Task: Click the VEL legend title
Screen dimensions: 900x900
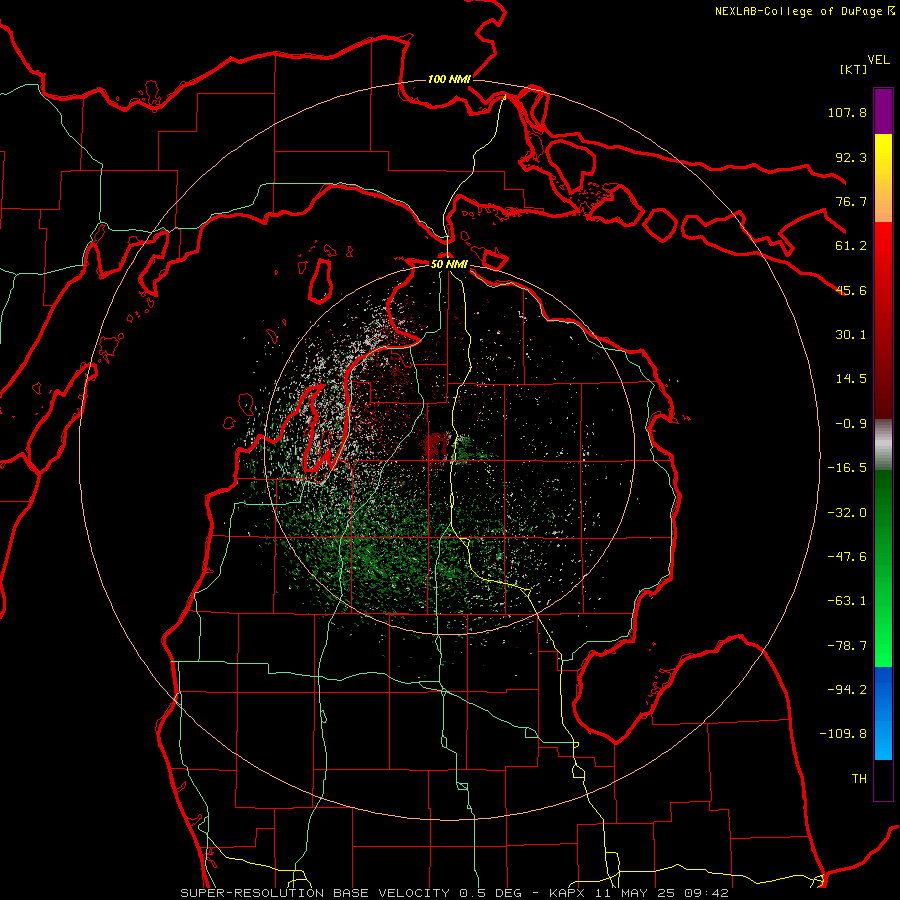Action: coord(879,60)
